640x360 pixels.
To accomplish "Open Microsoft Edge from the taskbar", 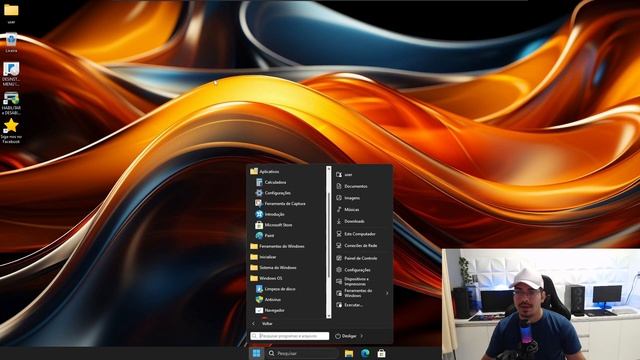I will pyautogui.click(x=365, y=353).
